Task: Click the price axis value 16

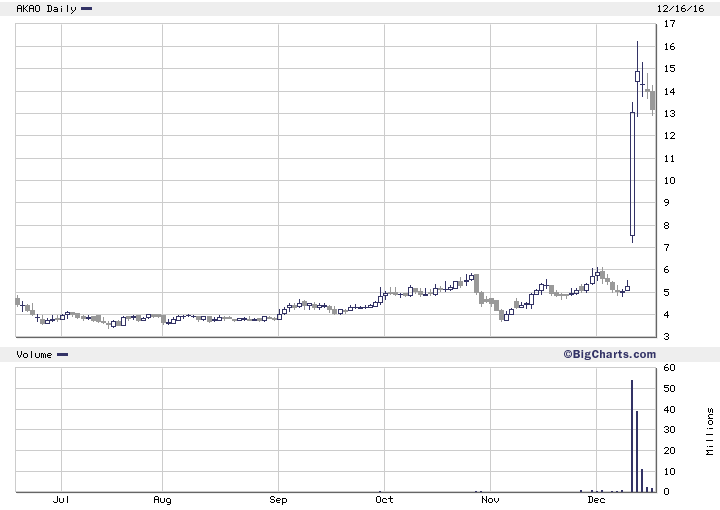Action: coord(669,46)
